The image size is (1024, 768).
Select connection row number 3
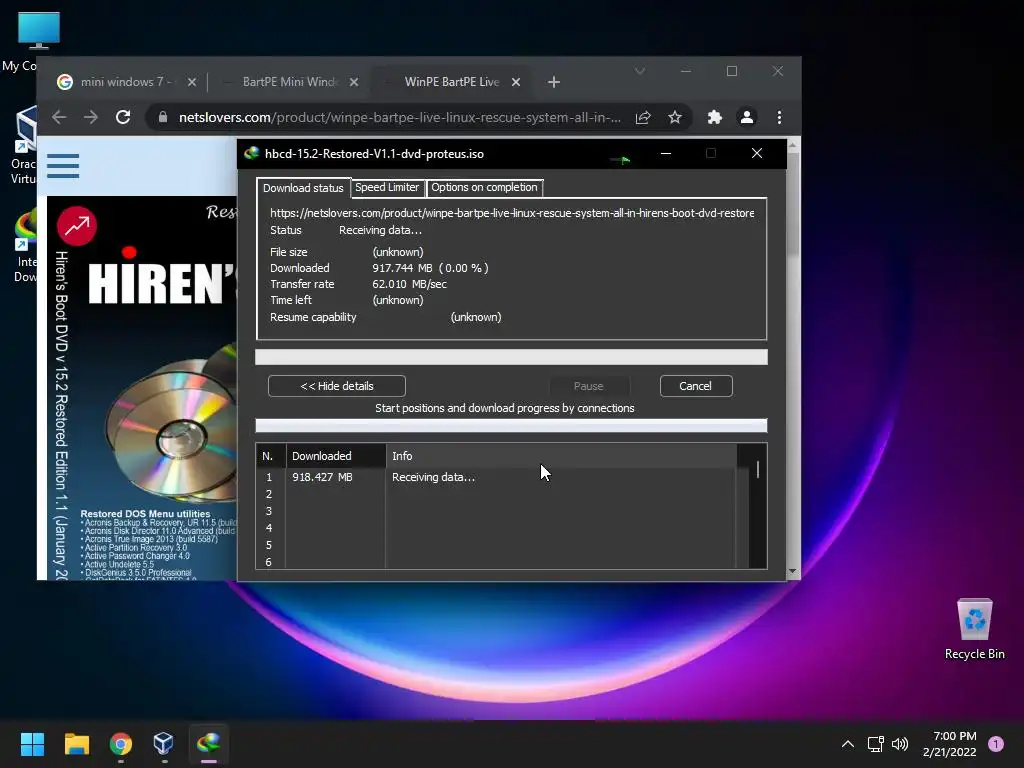point(496,511)
